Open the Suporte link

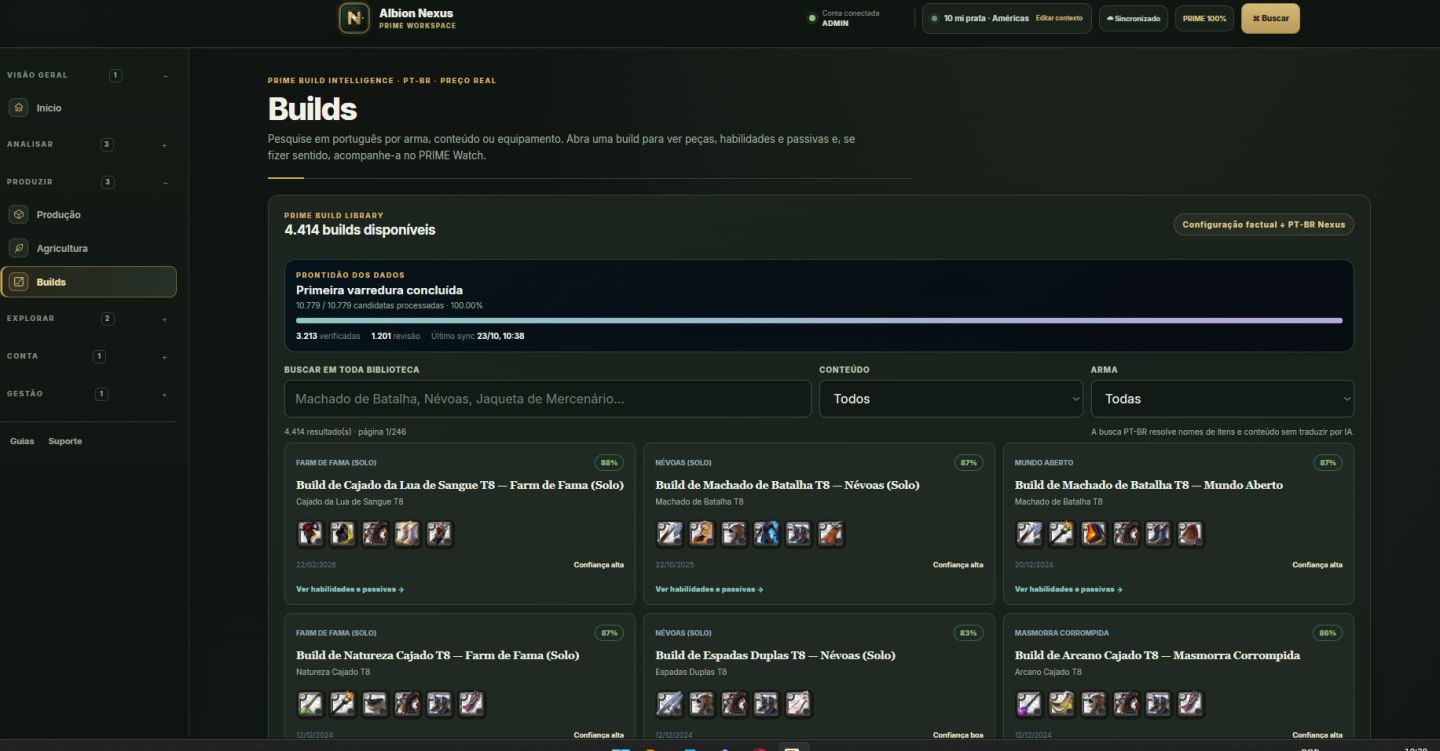[x=65, y=441]
